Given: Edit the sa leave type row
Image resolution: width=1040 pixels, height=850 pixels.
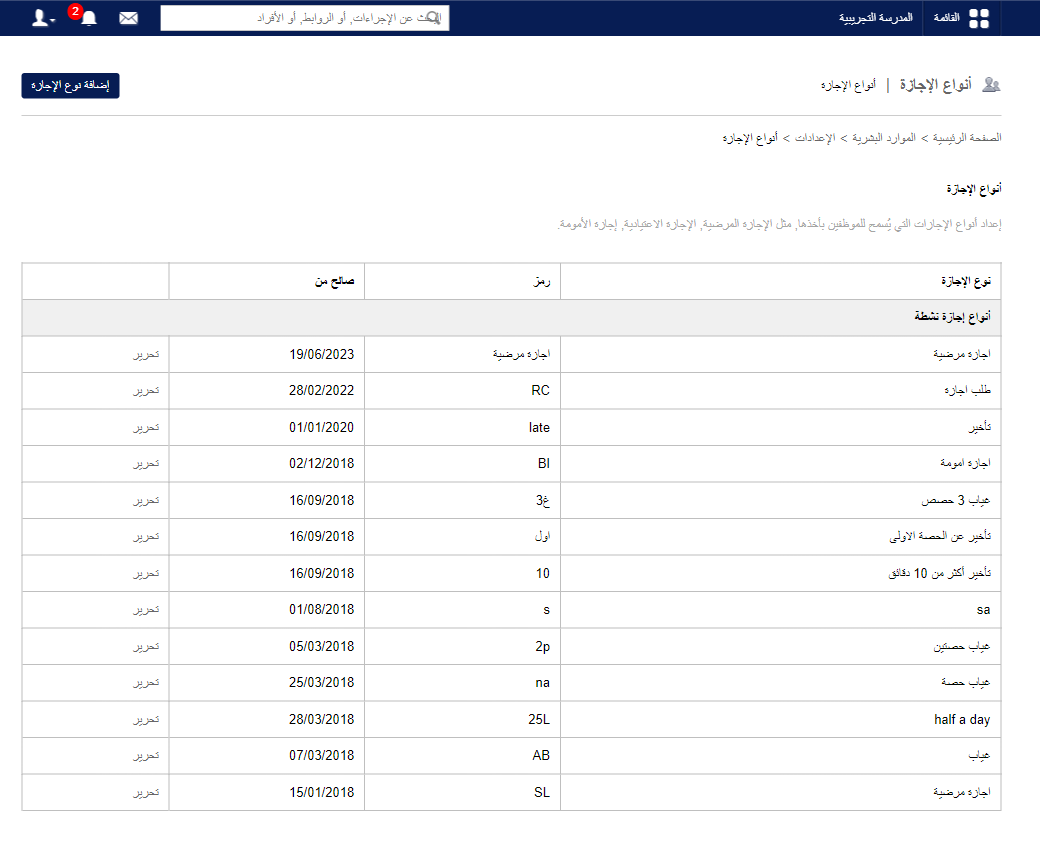Looking at the screenshot, I should pyautogui.click(x=146, y=609).
